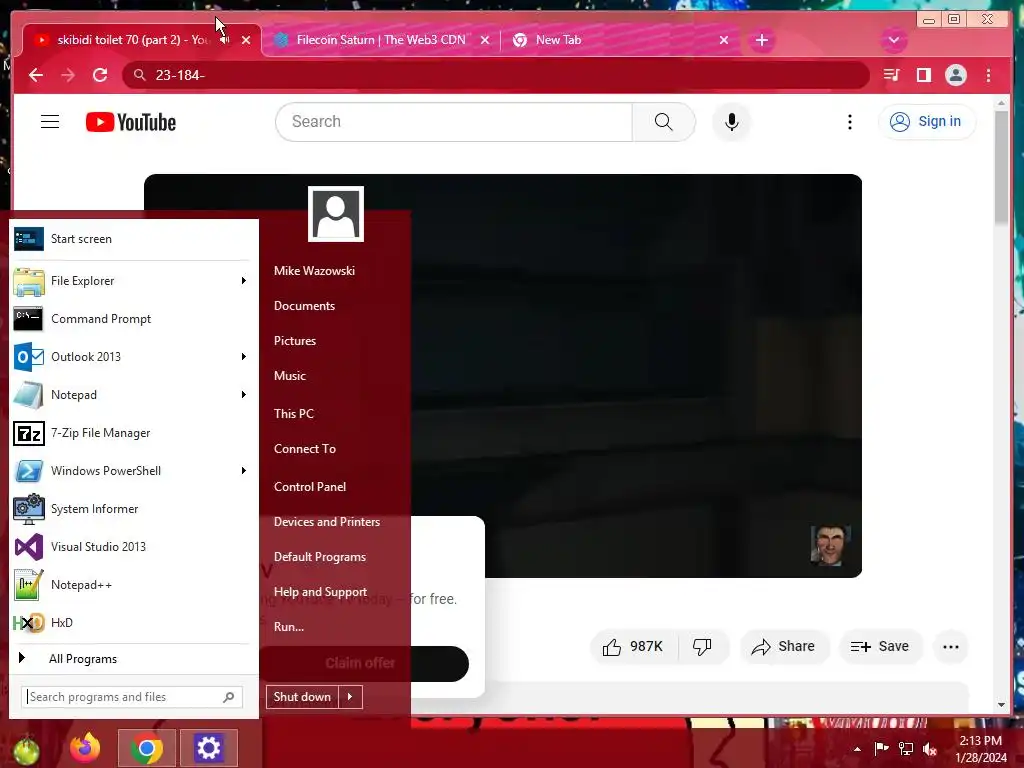Open the tab search dropdown chevron
The height and width of the screenshot is (768, 1024).
pyautogui.click(x=893, y=40)
